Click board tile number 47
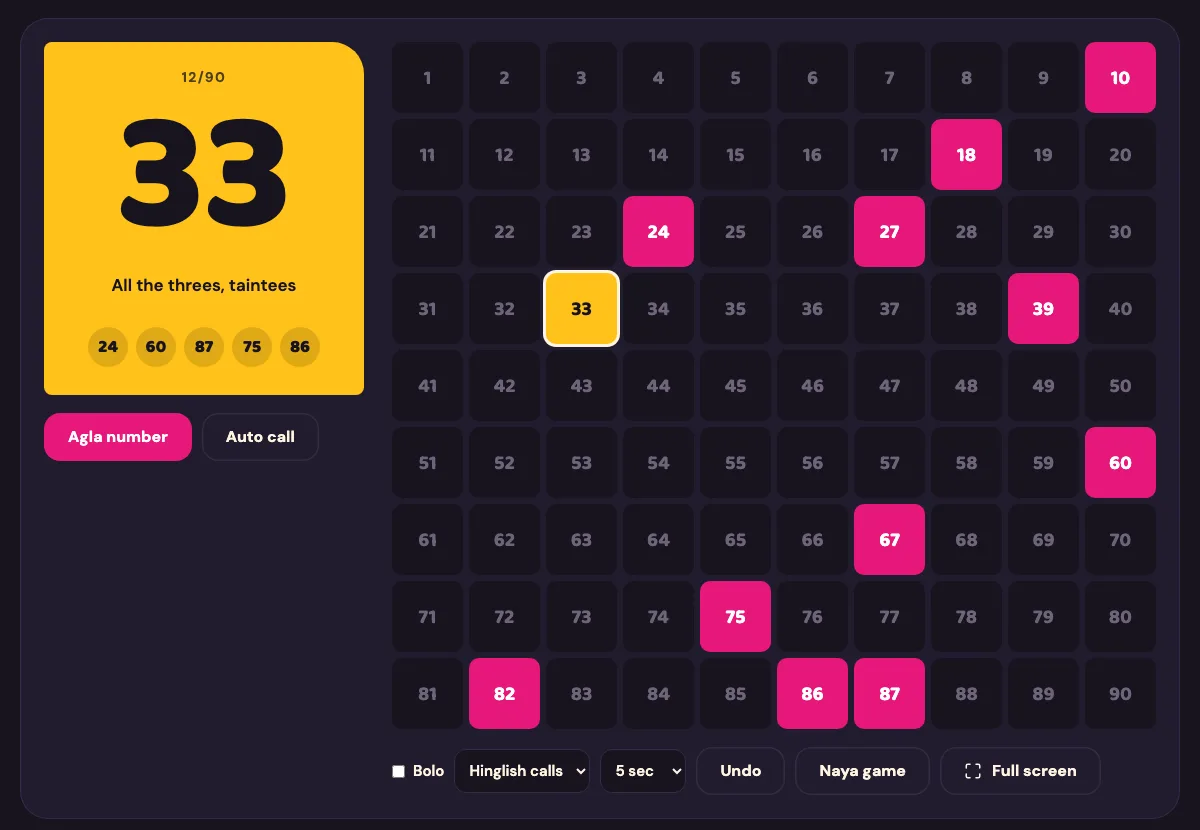The height and width of the screenshot is (830, 1200). (x=889, y=386)
